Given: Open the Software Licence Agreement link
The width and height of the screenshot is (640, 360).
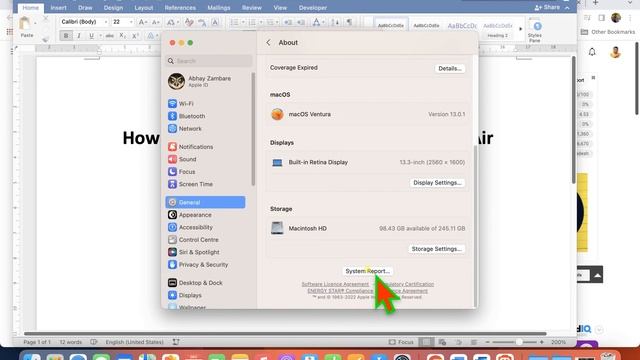Looking at the screenshot, I should 335,284.
